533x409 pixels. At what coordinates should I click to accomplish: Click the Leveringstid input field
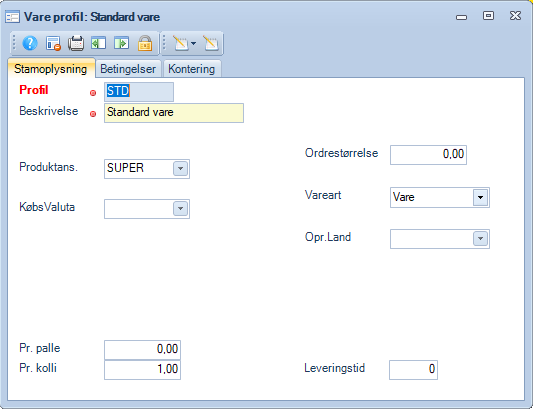click(x=413, y=370)
